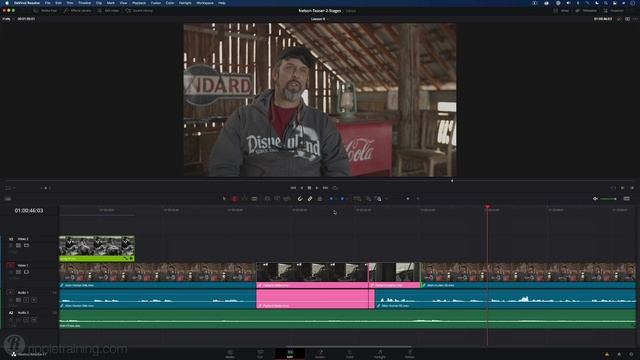Screen dimensions: 640x360
Task: Click the timecode field 01:00:46:03
Action: coord(29,211)
